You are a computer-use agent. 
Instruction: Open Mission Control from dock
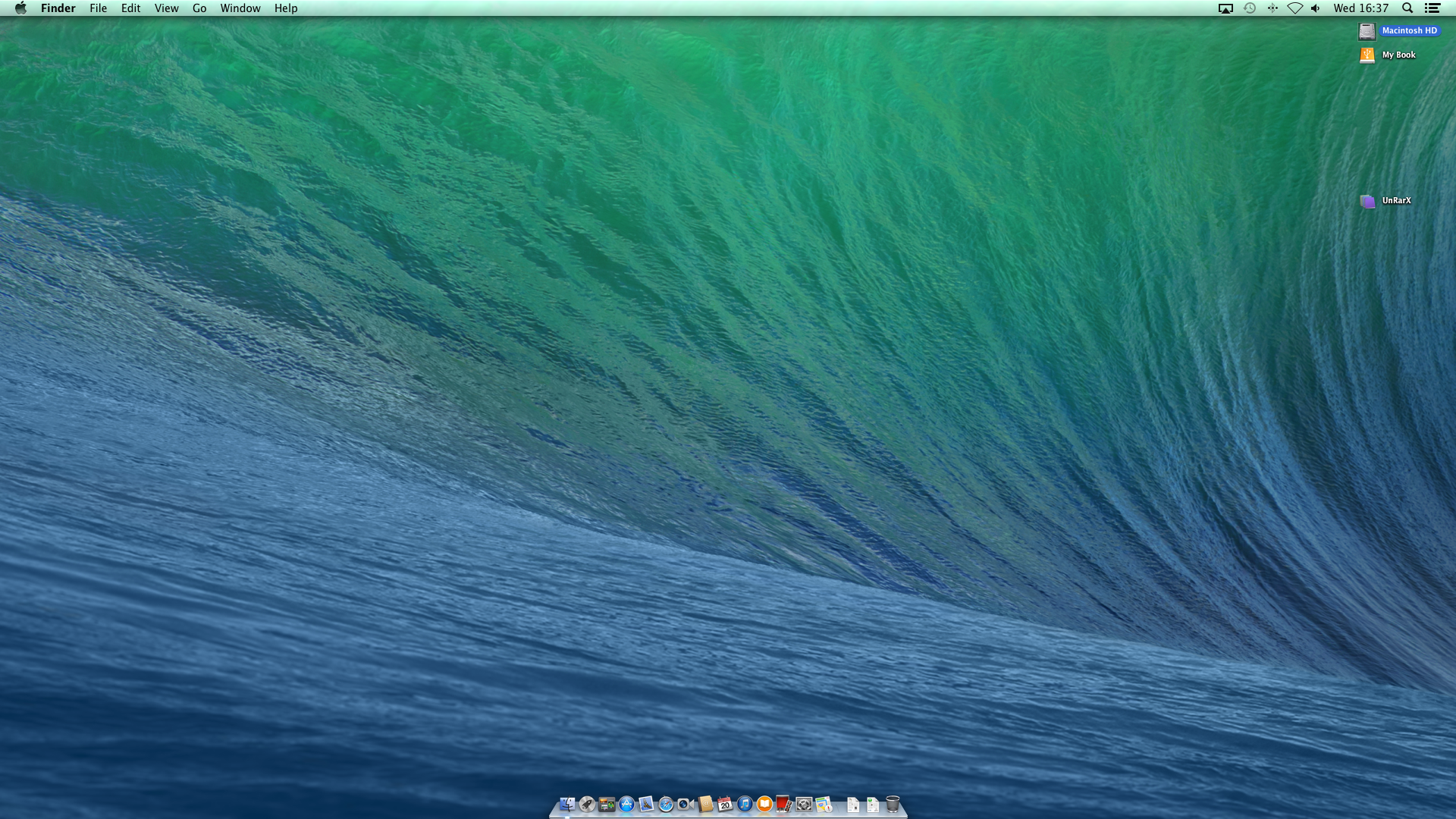[607, 805]
